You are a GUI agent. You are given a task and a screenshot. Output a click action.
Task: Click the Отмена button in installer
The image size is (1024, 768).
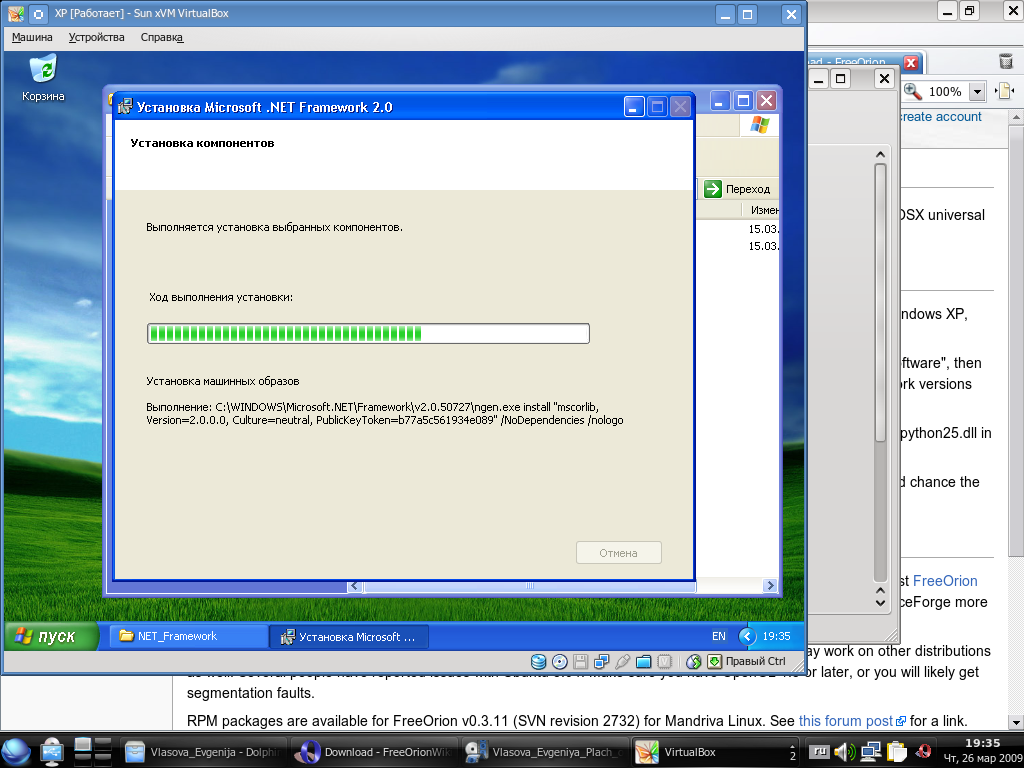pos(618,552)
